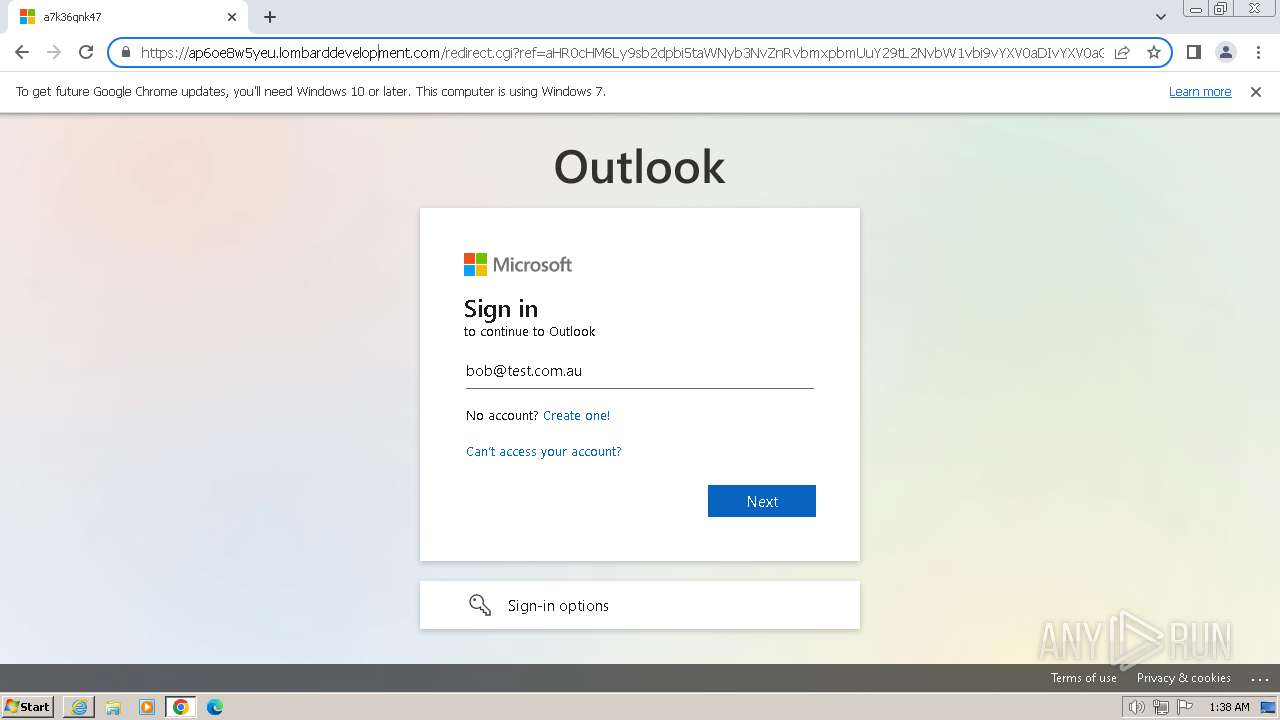Image resolution: width=1280 pixels, height=720 pixels.
Task: Open the Privacy & cookies link
Action: 1184,678
